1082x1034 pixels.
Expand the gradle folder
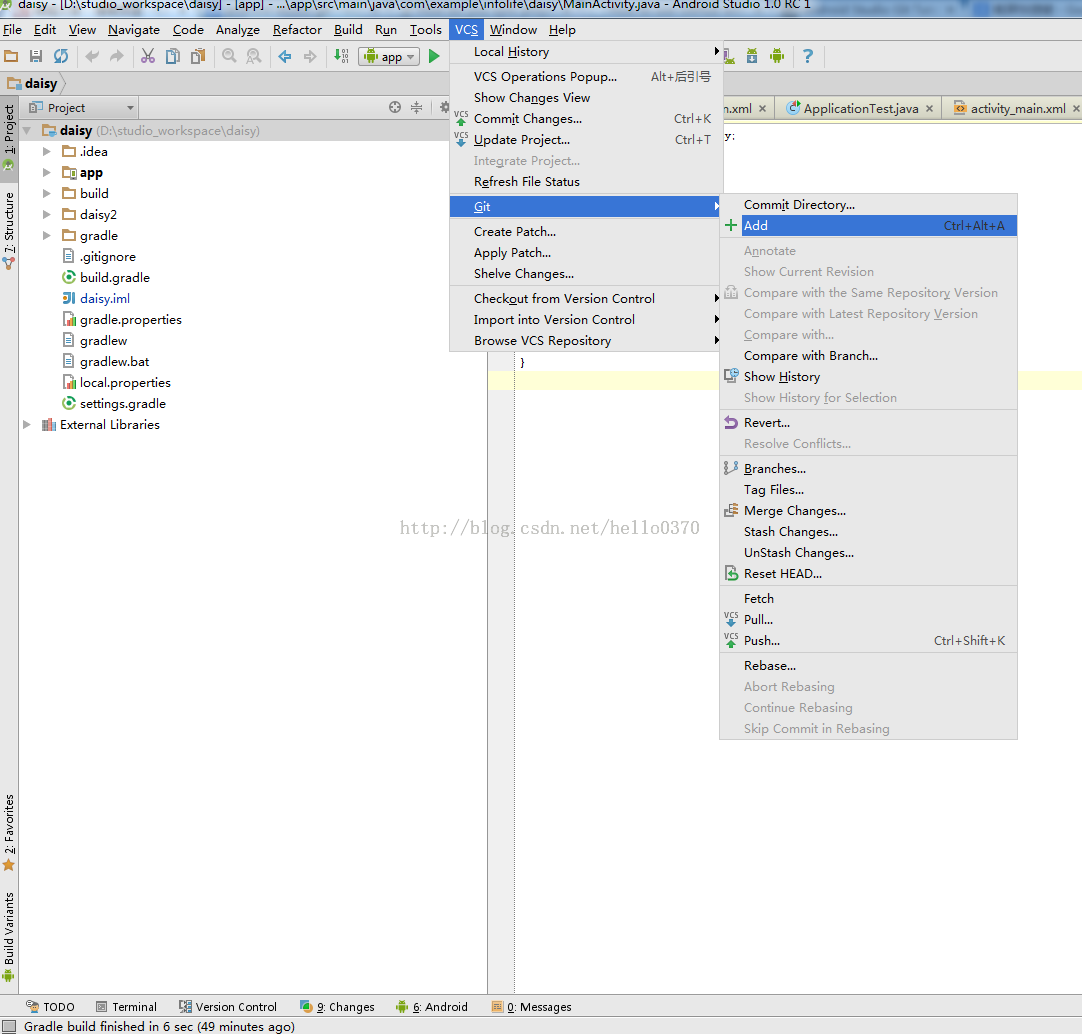coord(47,235)
